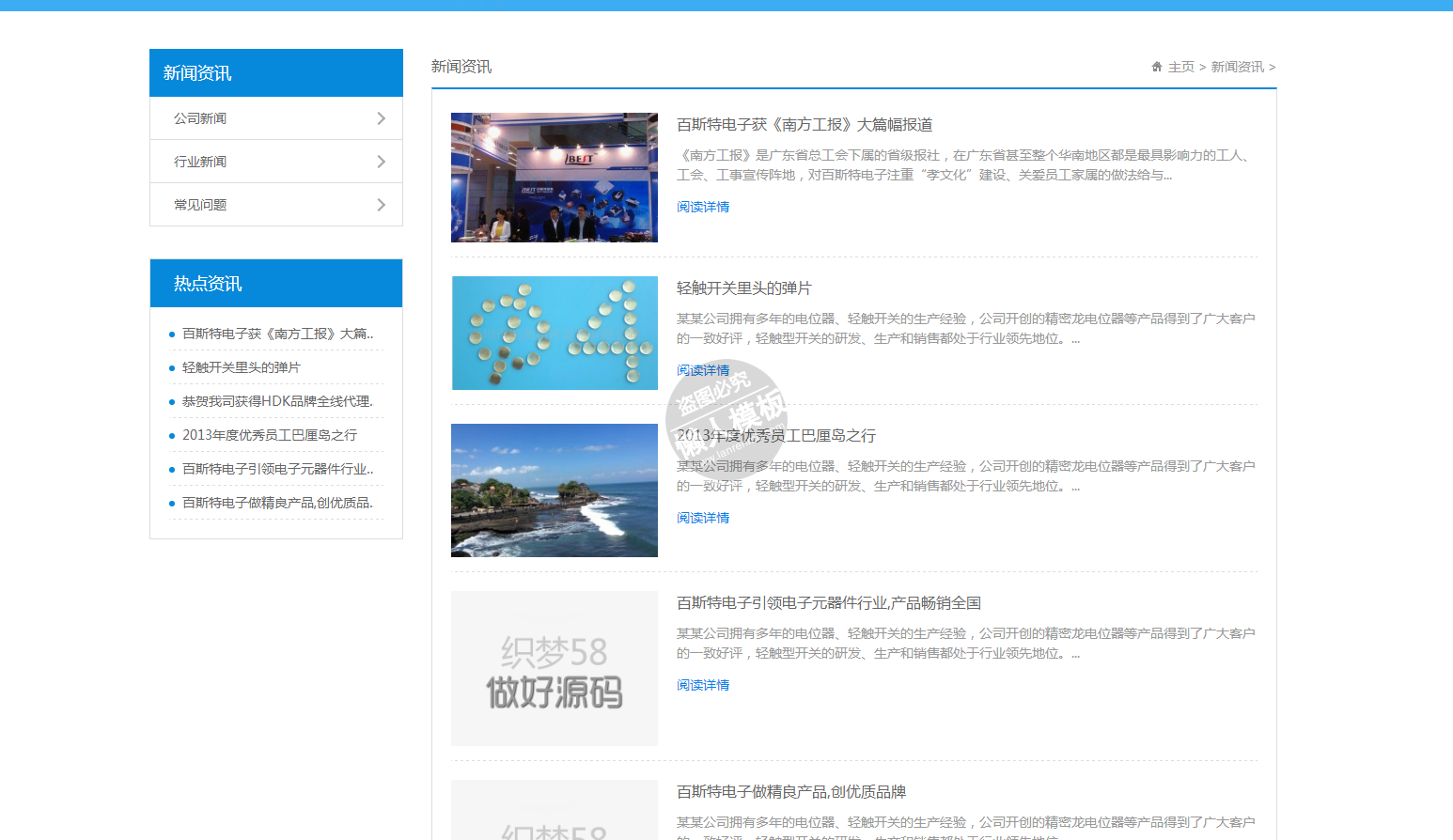This screenshot has width=1453, height=840.
Task: Open the exhibition booth thumbnail image
Action: [554, 178]
